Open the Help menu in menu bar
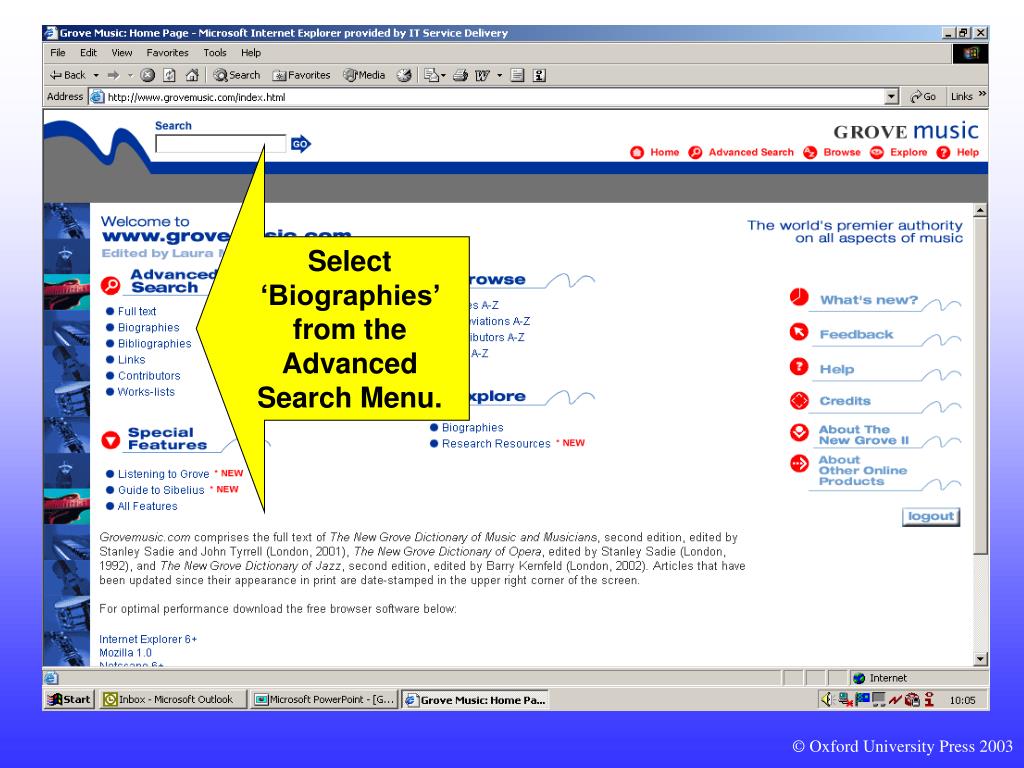The width and height of the screenshot is (1024, 768). point(251,53)
